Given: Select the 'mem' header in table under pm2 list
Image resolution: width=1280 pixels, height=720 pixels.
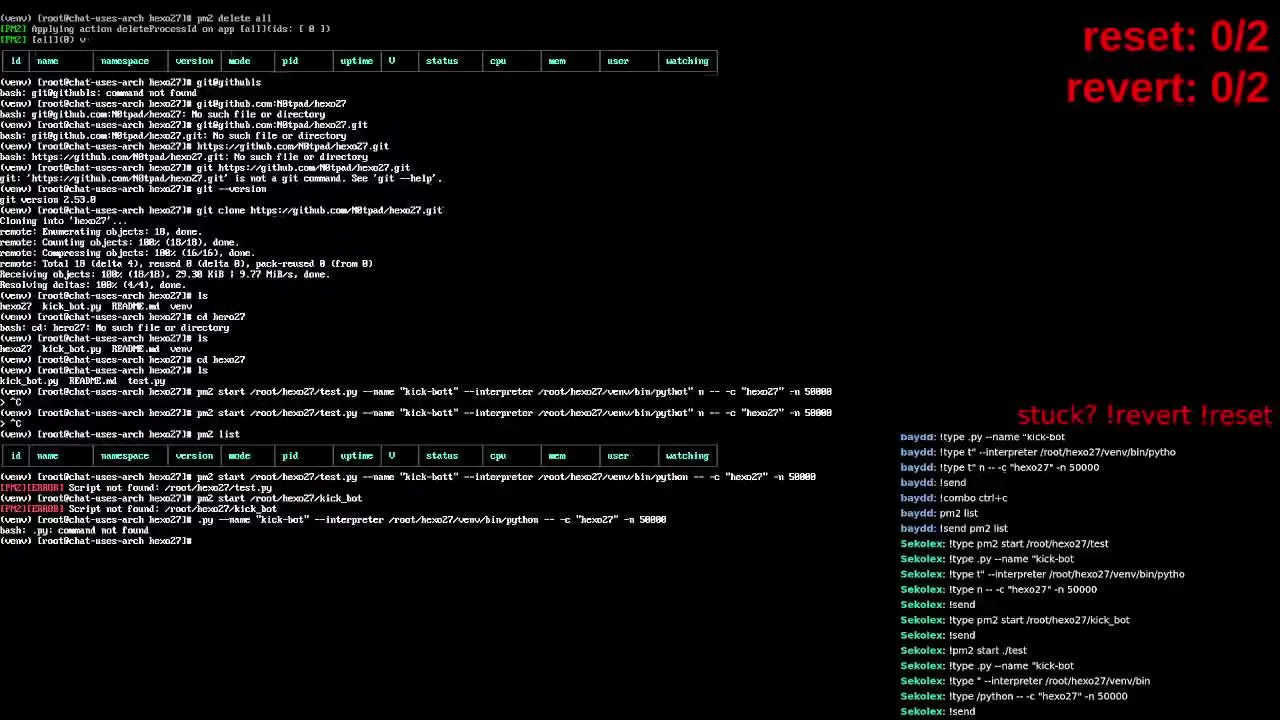Looking at the screenshot, I should (557, 456).
